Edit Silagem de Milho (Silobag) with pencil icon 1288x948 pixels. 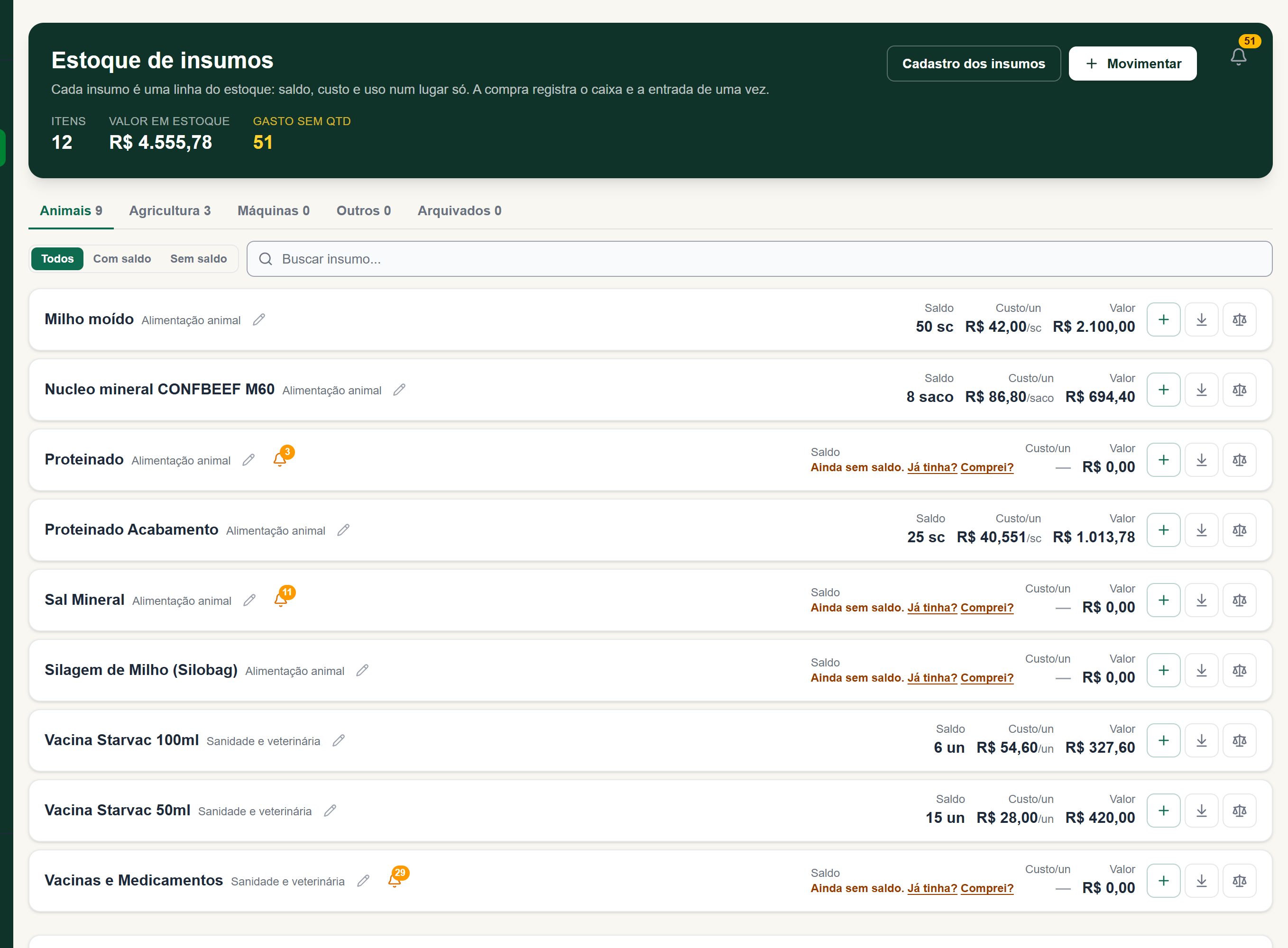[362, 670]
